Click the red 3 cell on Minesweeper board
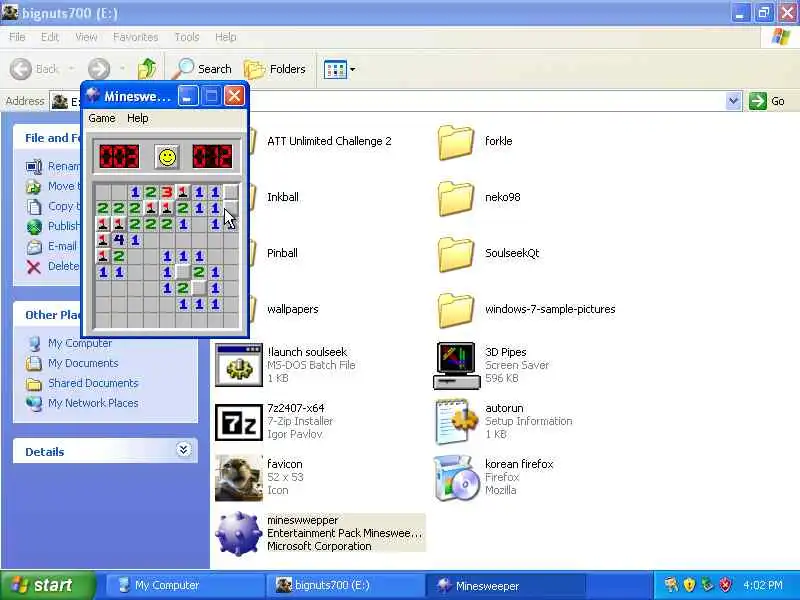This screenshot has width=800, height=600. (x=167, y=192)
